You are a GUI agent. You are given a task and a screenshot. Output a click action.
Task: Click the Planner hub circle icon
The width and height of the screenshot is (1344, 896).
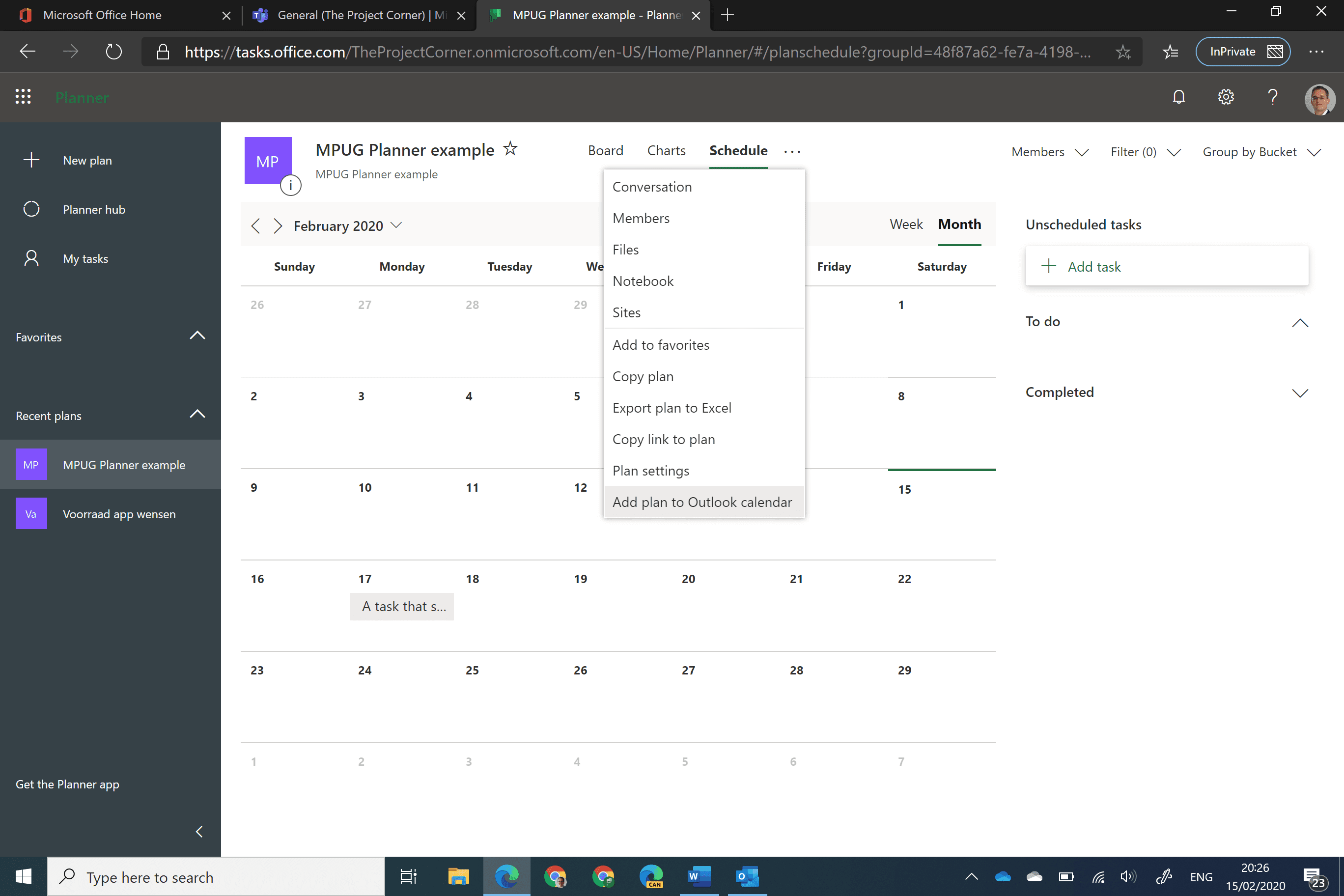[x=31, y=209]
